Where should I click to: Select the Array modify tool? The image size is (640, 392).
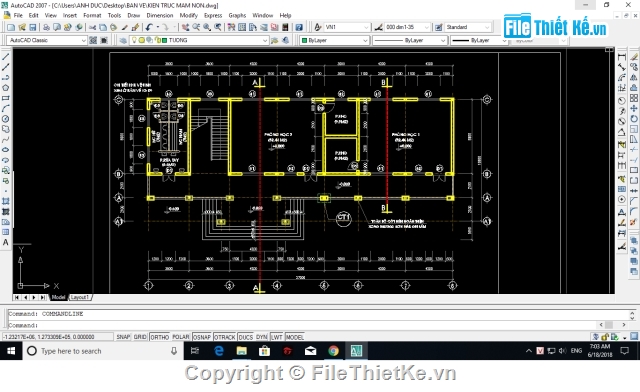tap(634, 98)
